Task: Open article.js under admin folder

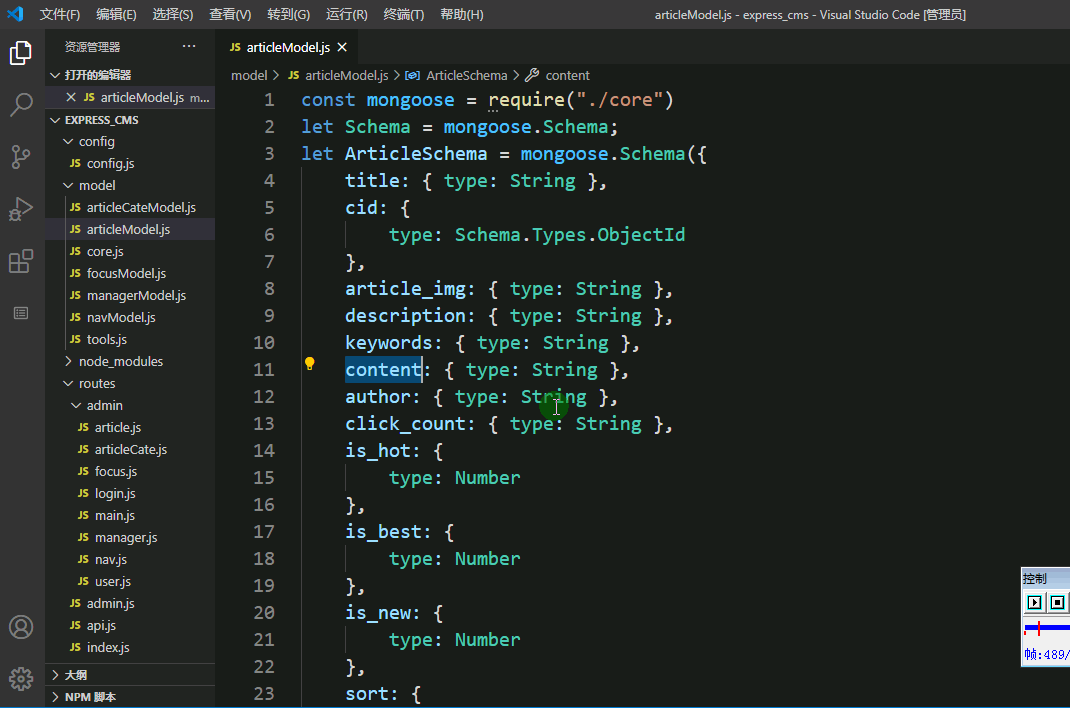Action: (x=130, y=428)
